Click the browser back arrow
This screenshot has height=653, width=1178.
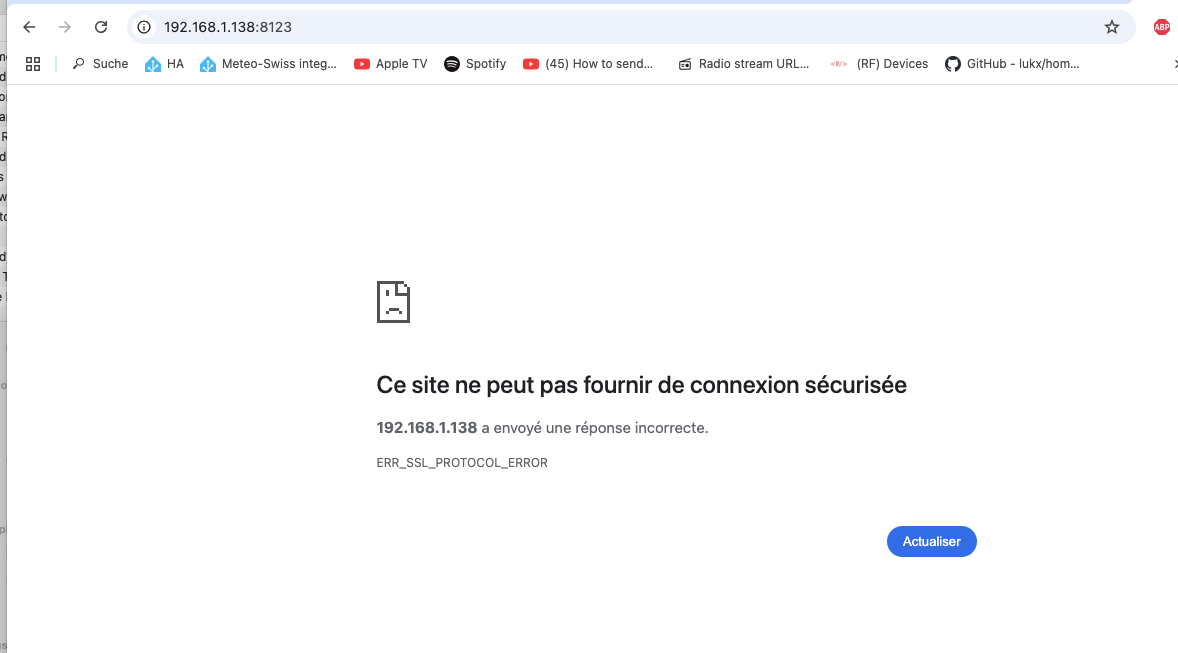pos(29,27)
